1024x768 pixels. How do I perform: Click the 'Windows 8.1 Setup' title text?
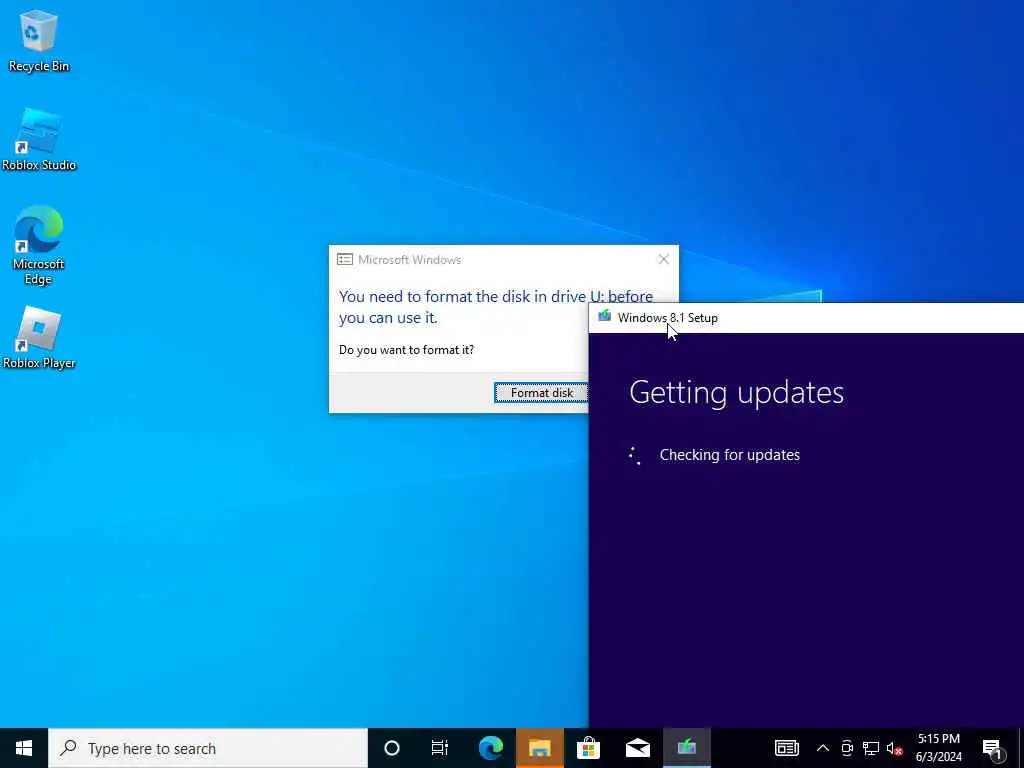click(667, 318)
